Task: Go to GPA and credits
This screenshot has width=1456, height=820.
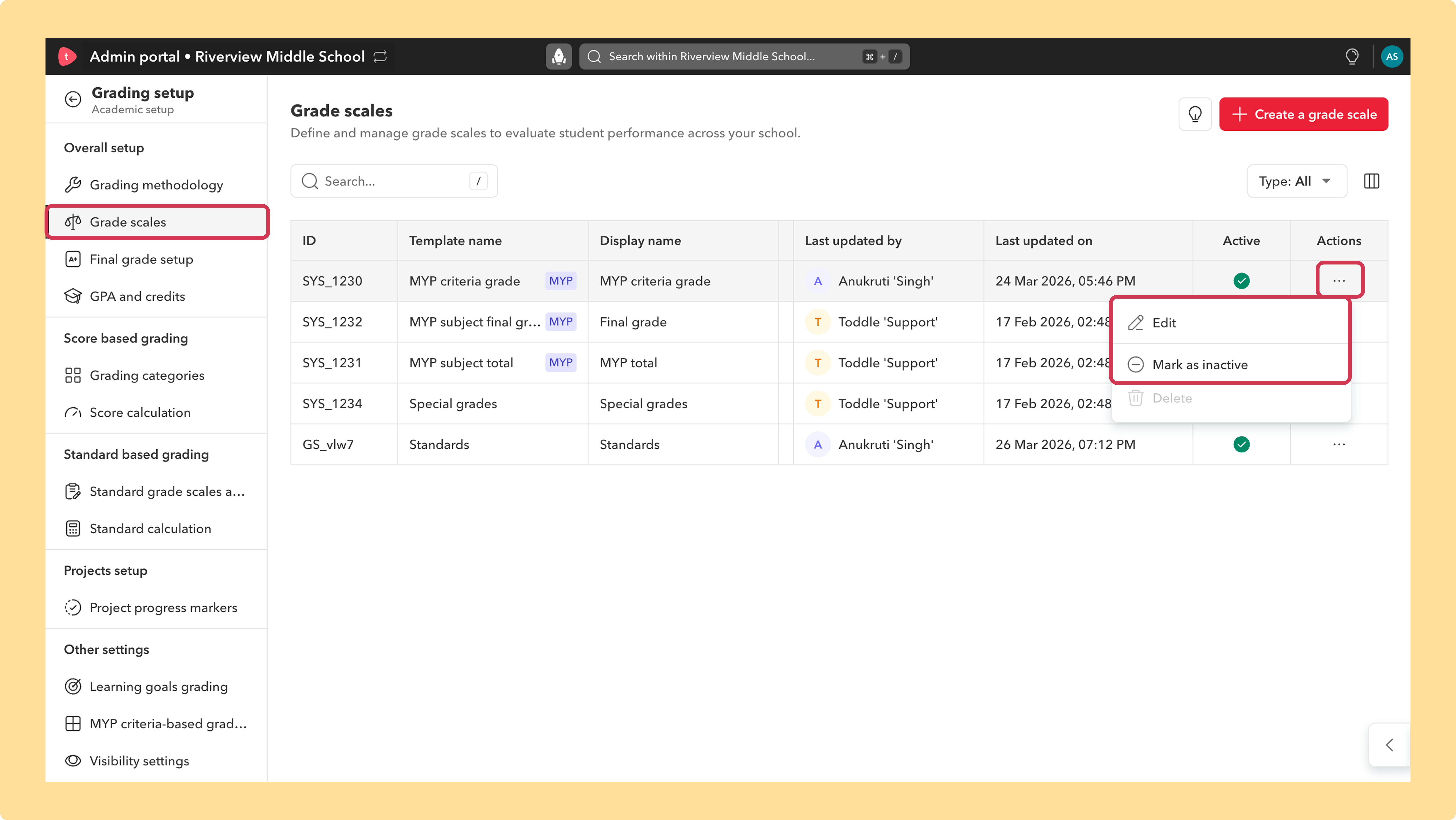Action: (x=157, y=296)
